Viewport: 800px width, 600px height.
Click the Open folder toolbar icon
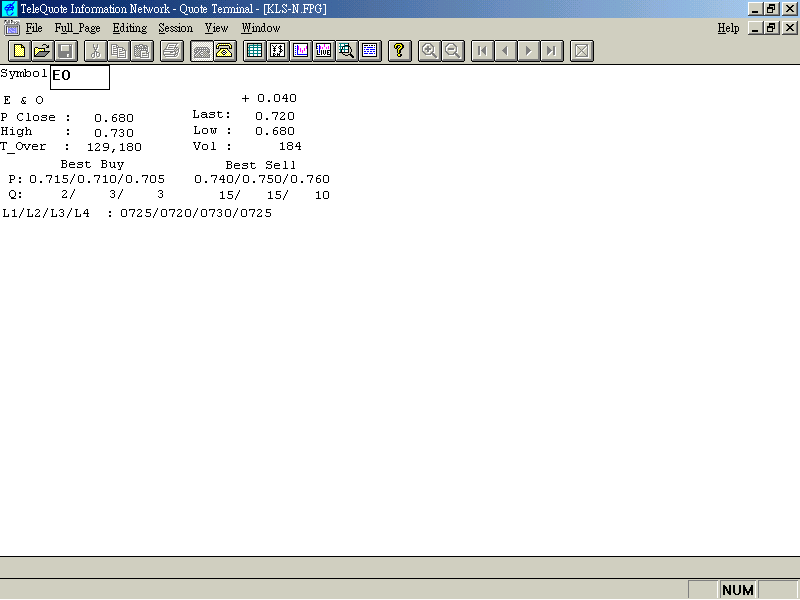point(43,51)
